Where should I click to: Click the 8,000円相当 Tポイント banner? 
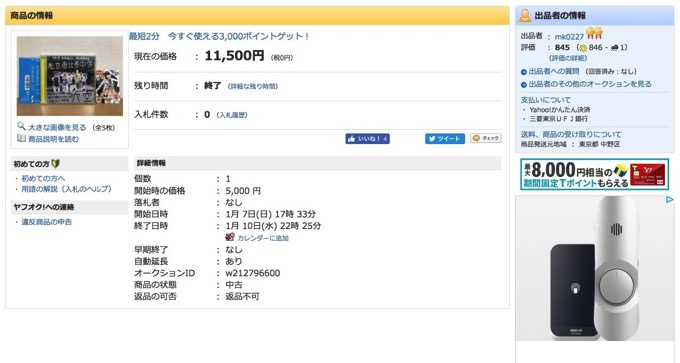(x=594, y=174)
